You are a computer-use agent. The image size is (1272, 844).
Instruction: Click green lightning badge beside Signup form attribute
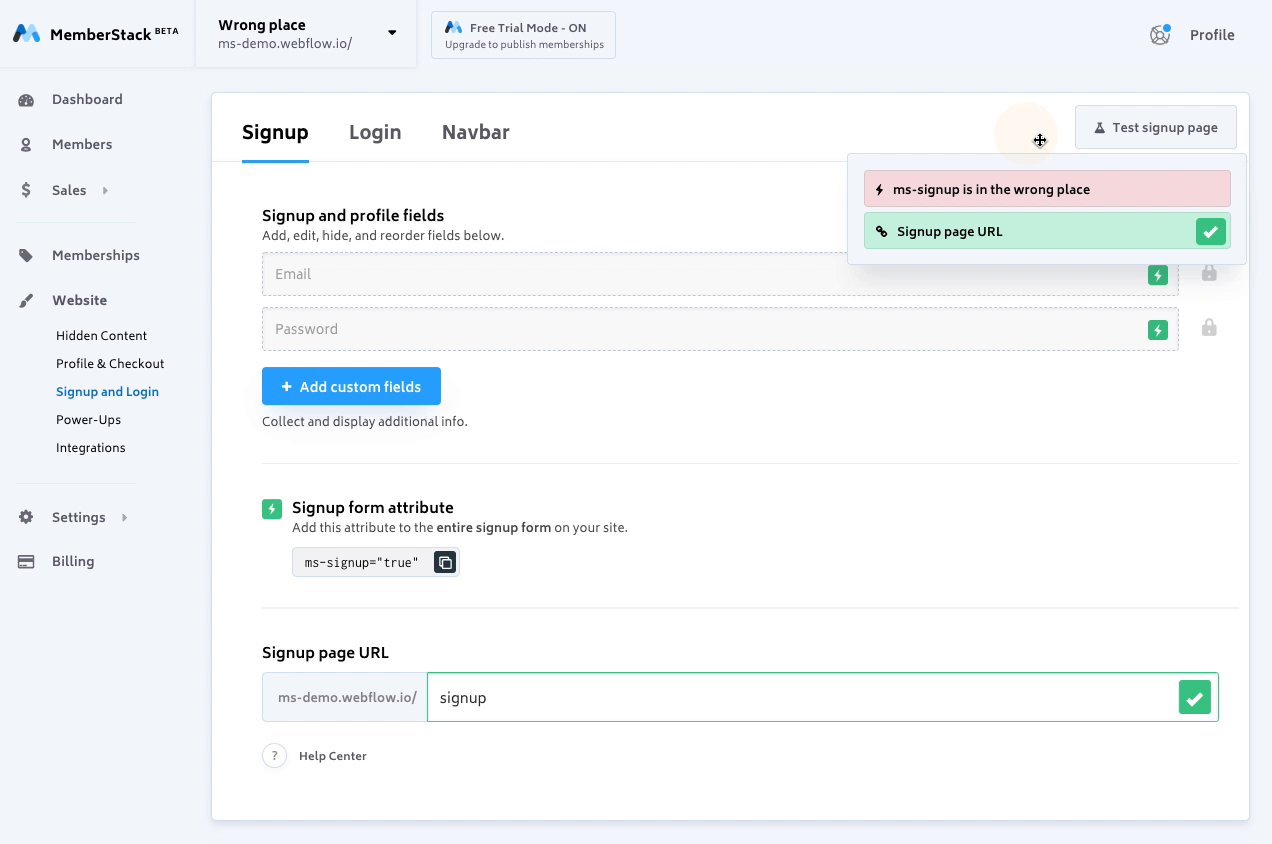(x=272, y=509)
